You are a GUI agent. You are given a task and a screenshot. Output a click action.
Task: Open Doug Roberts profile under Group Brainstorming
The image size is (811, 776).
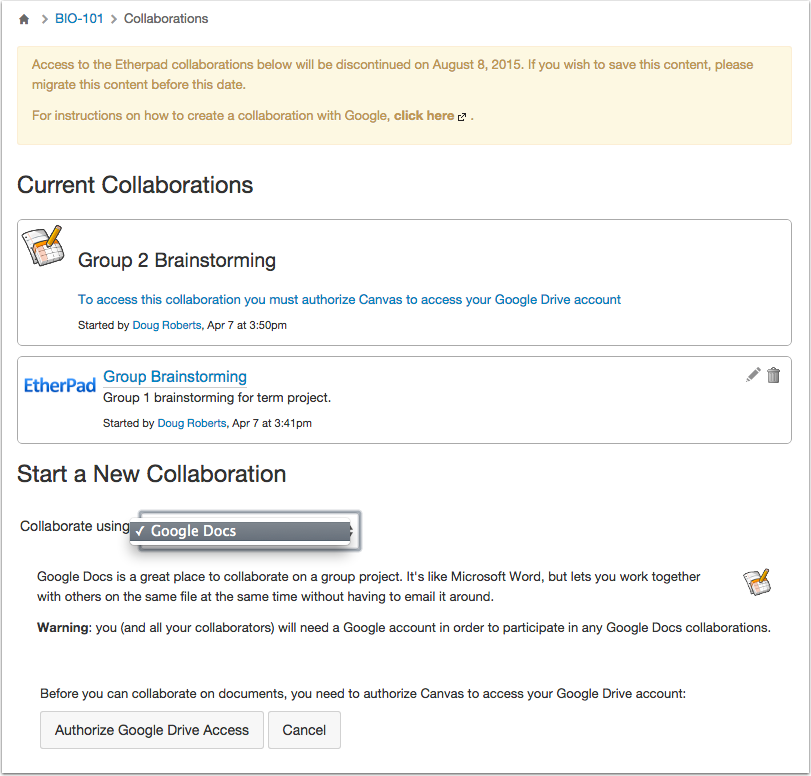click(x=192, y=423)
